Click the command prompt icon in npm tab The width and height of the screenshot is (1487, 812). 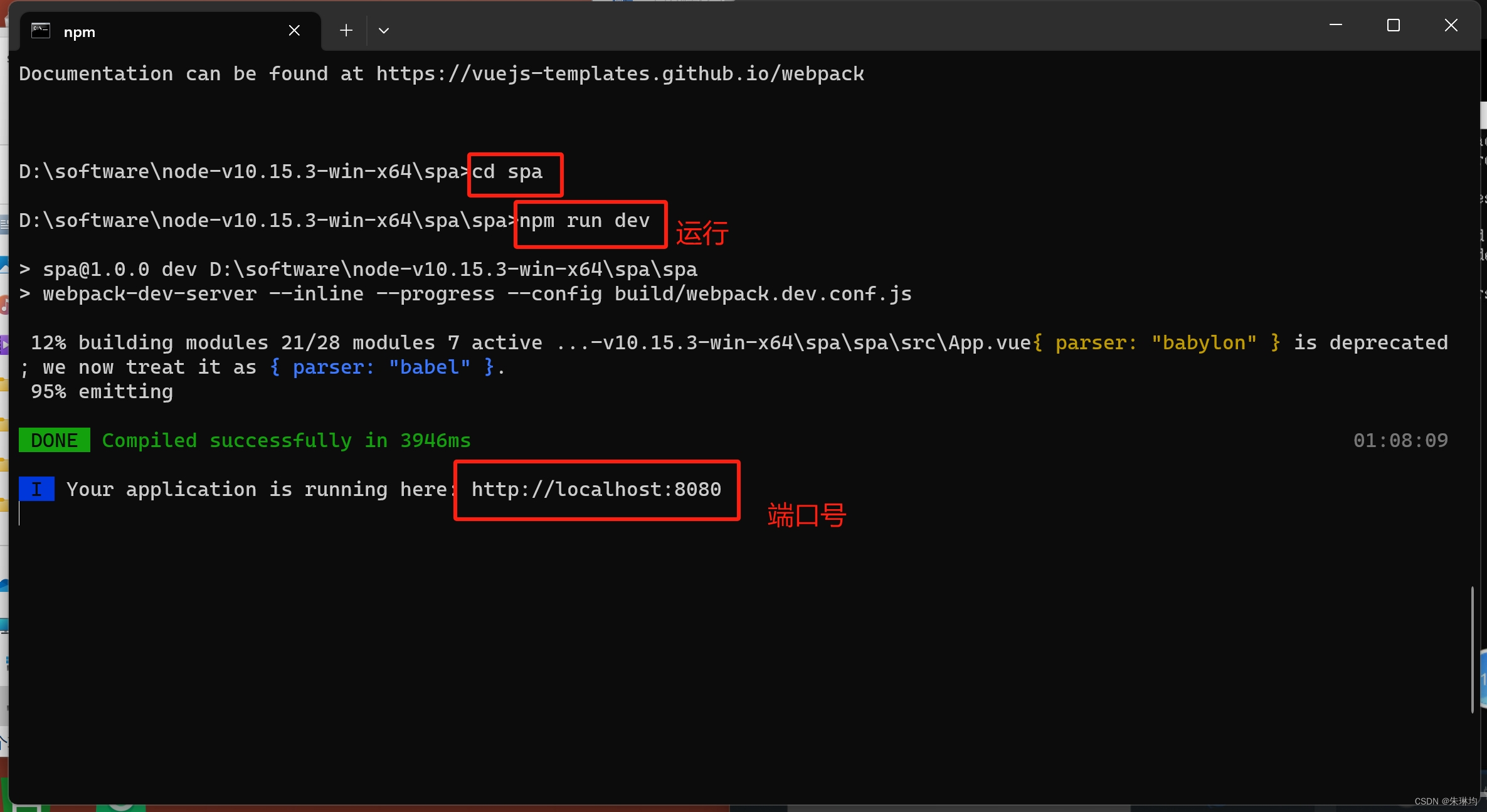pos(41,31)
